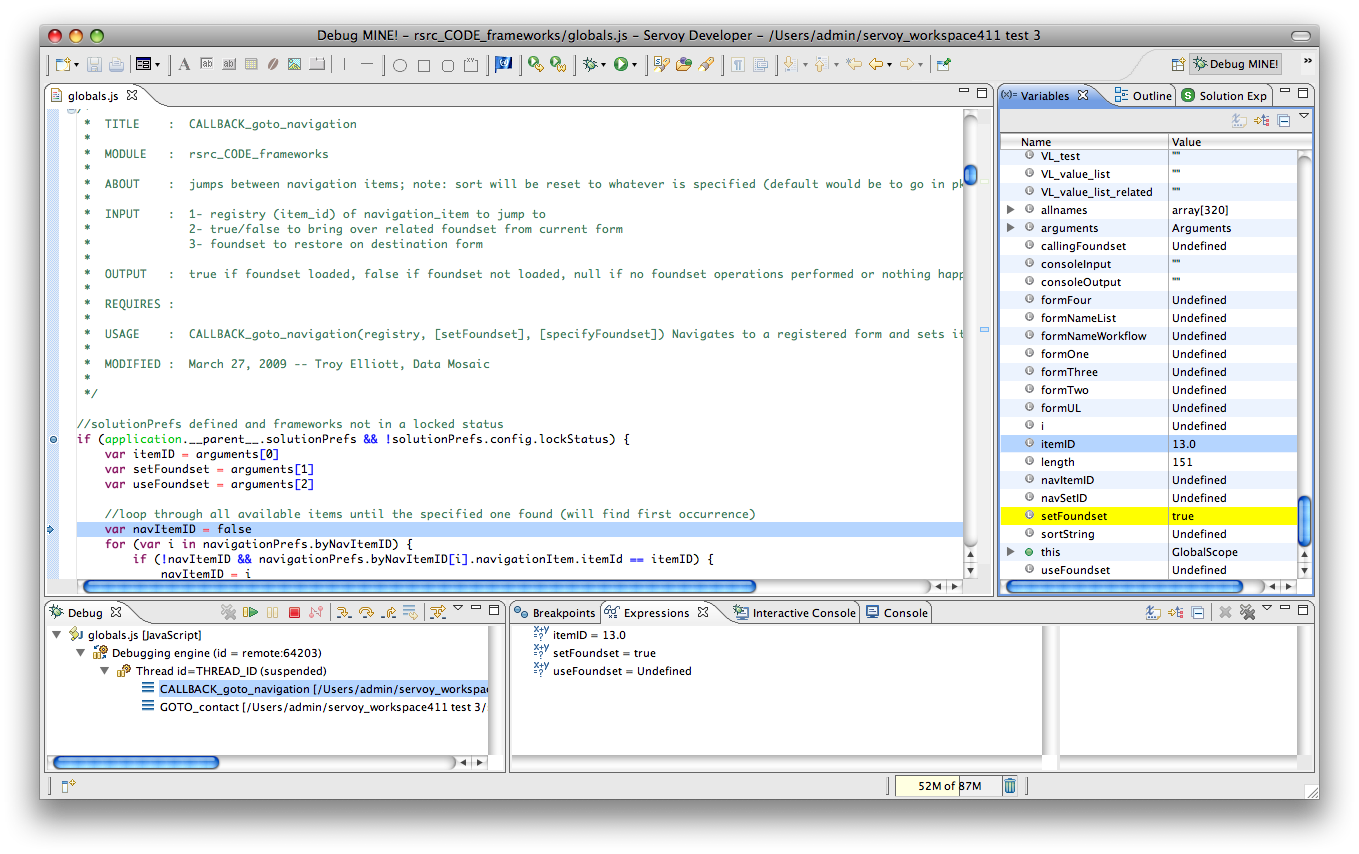Click the Name column header
The image size is (1359, 854).
(1084, 142)
